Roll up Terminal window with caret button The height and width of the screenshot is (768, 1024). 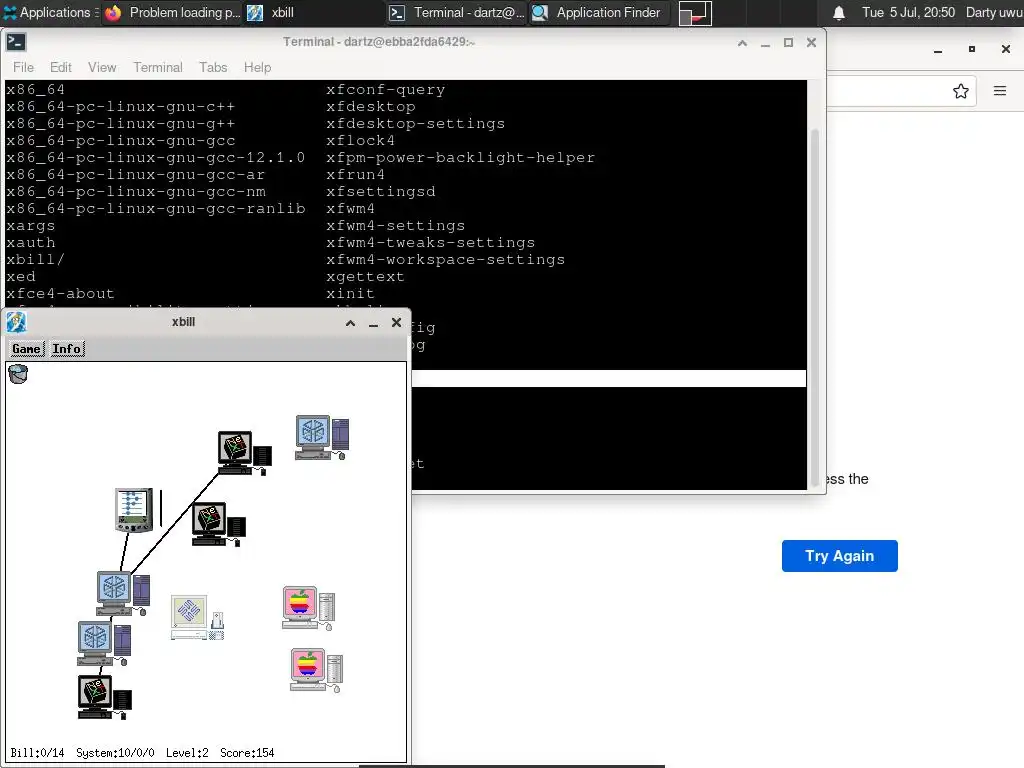coord(743,42)
